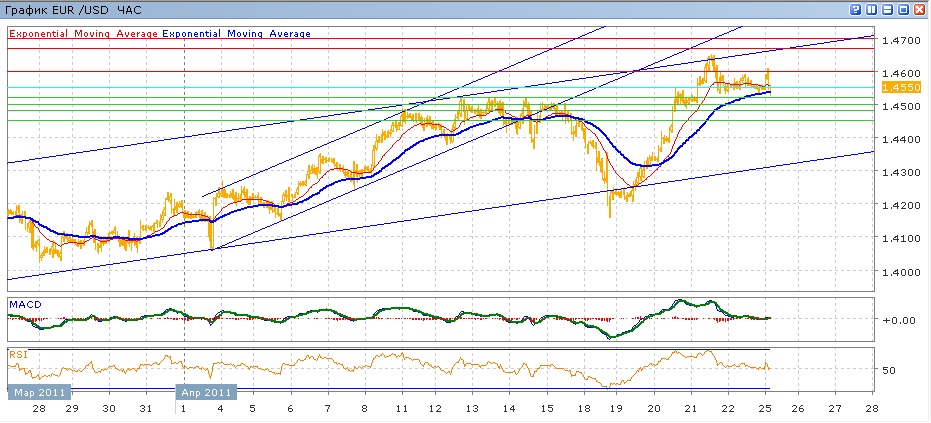Image resolution: width=931 pixels, height=423 pixels.
Task: Click the Апр 2011 month marker
Action: coord(205,393)
